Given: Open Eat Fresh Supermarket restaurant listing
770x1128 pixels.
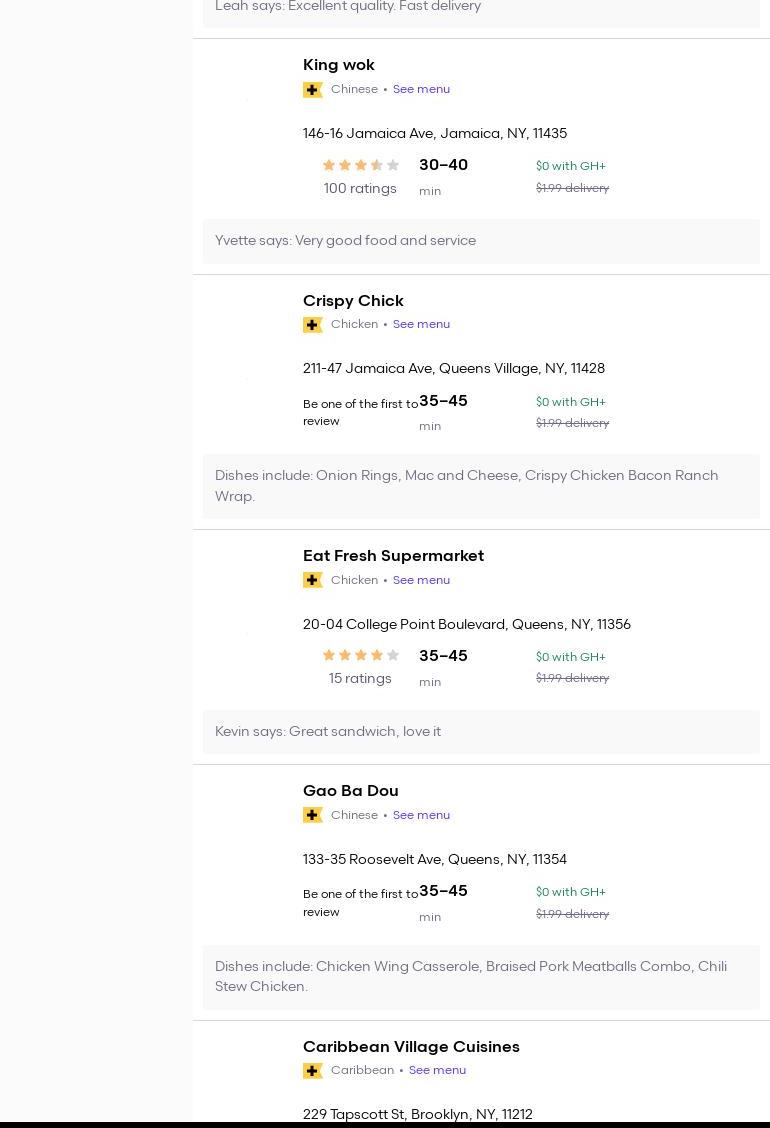Looking at the screenshot, I should pos(393,556).
